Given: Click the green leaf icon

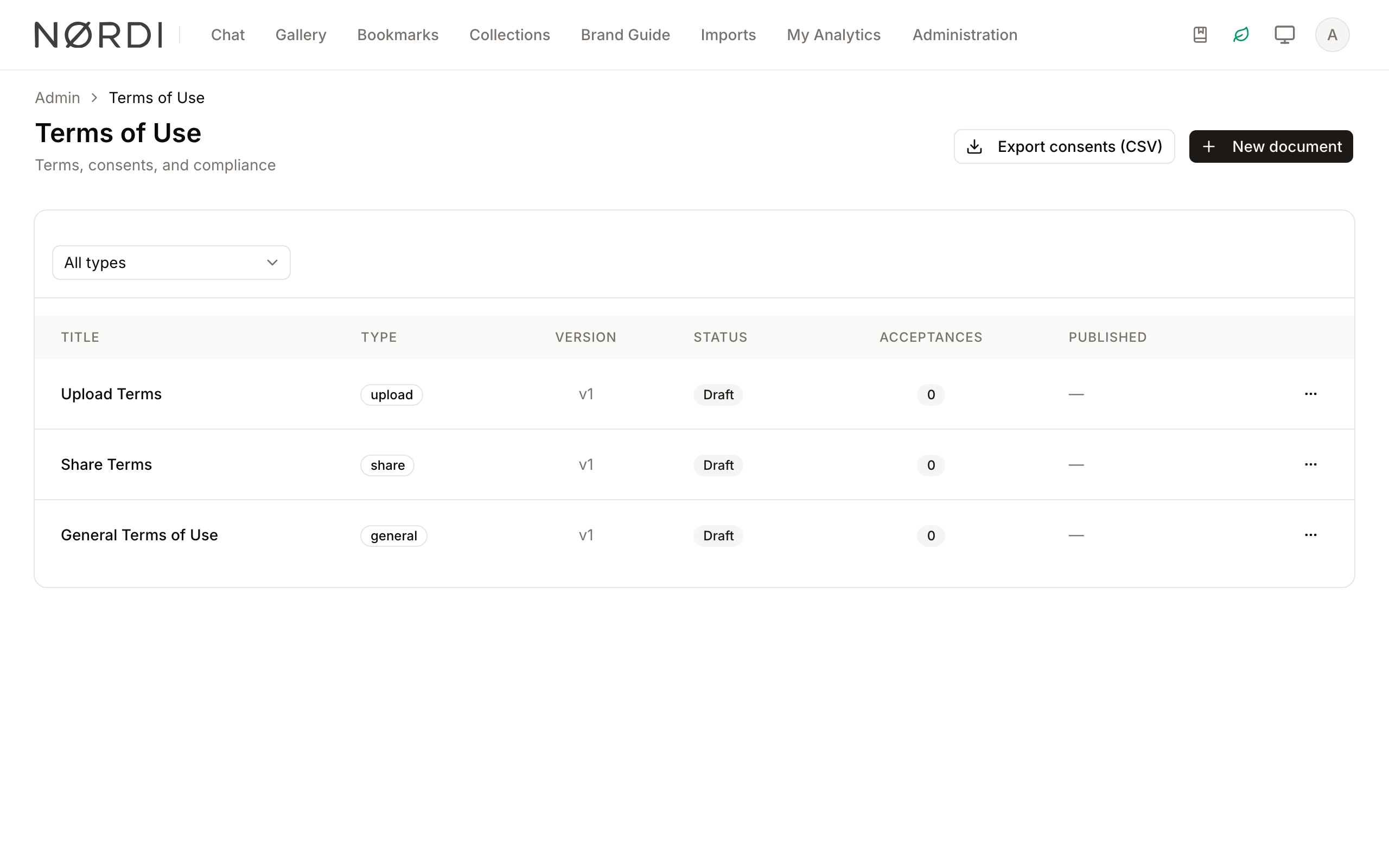Looking at the screenshot, I should [1241, 35].
